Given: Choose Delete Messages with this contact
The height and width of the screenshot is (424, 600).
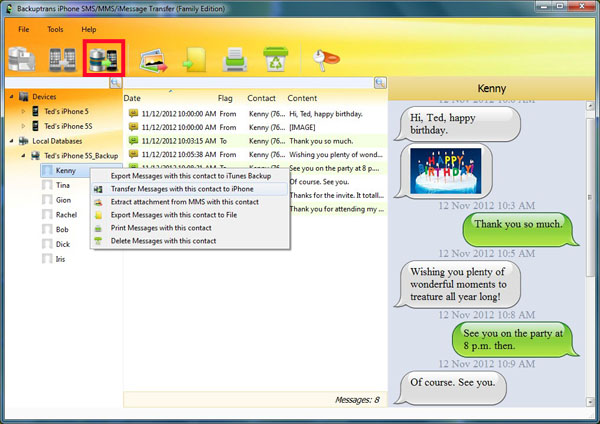Looking at the screenshot, I should (x=190, y=241).
